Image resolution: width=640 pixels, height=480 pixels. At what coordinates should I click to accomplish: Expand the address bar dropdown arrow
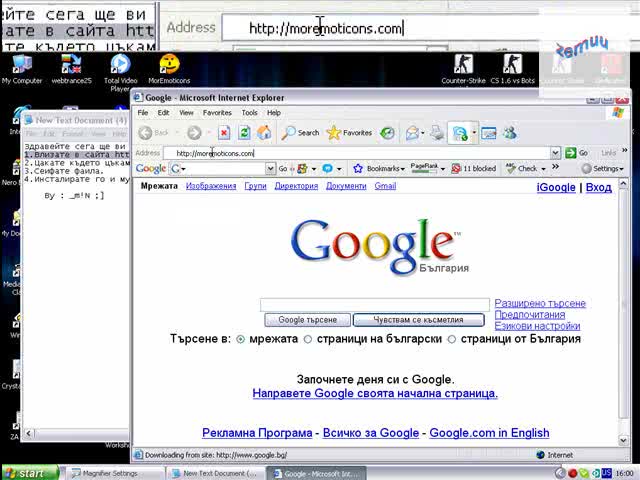pyautogui.click(x=555, y=153)
